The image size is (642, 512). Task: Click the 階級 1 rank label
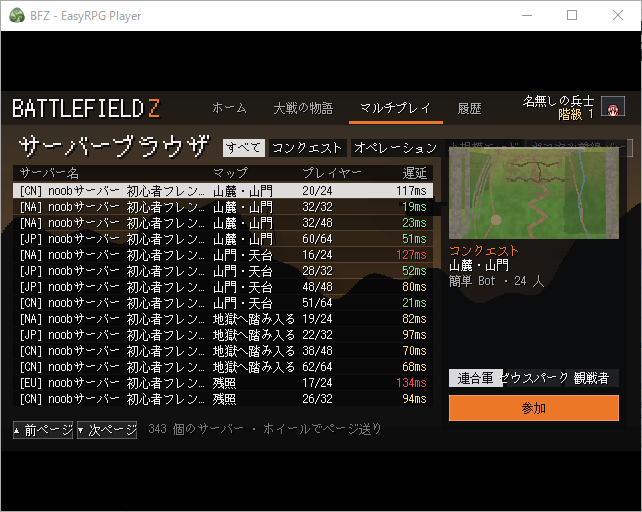coord(576,114)
